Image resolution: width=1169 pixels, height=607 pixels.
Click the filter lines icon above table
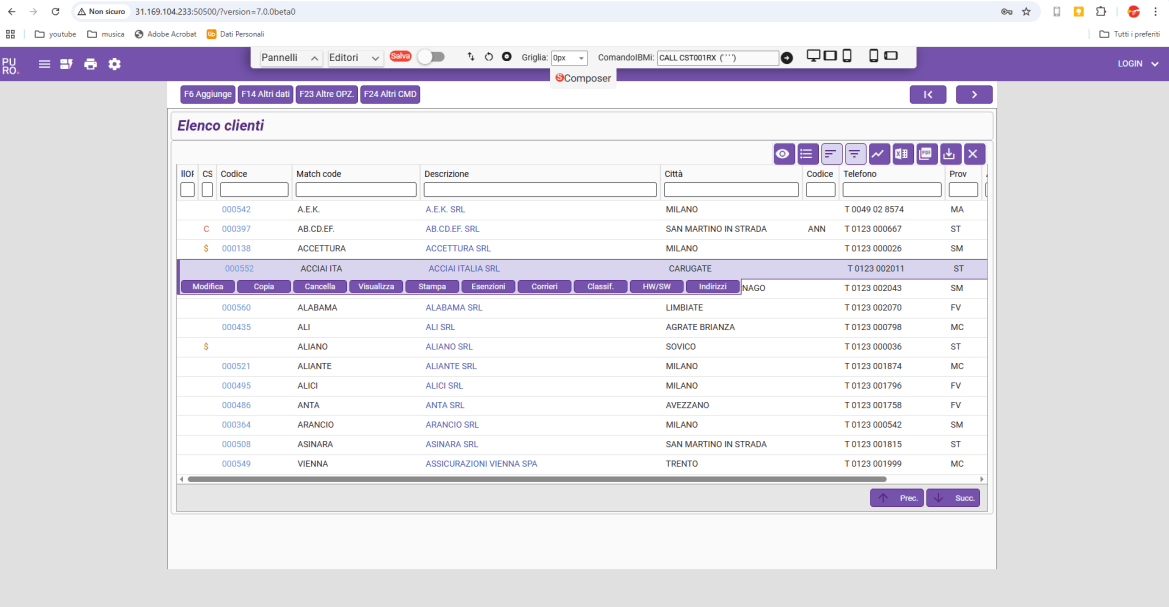pyautogui.click(x=854, y=154)
